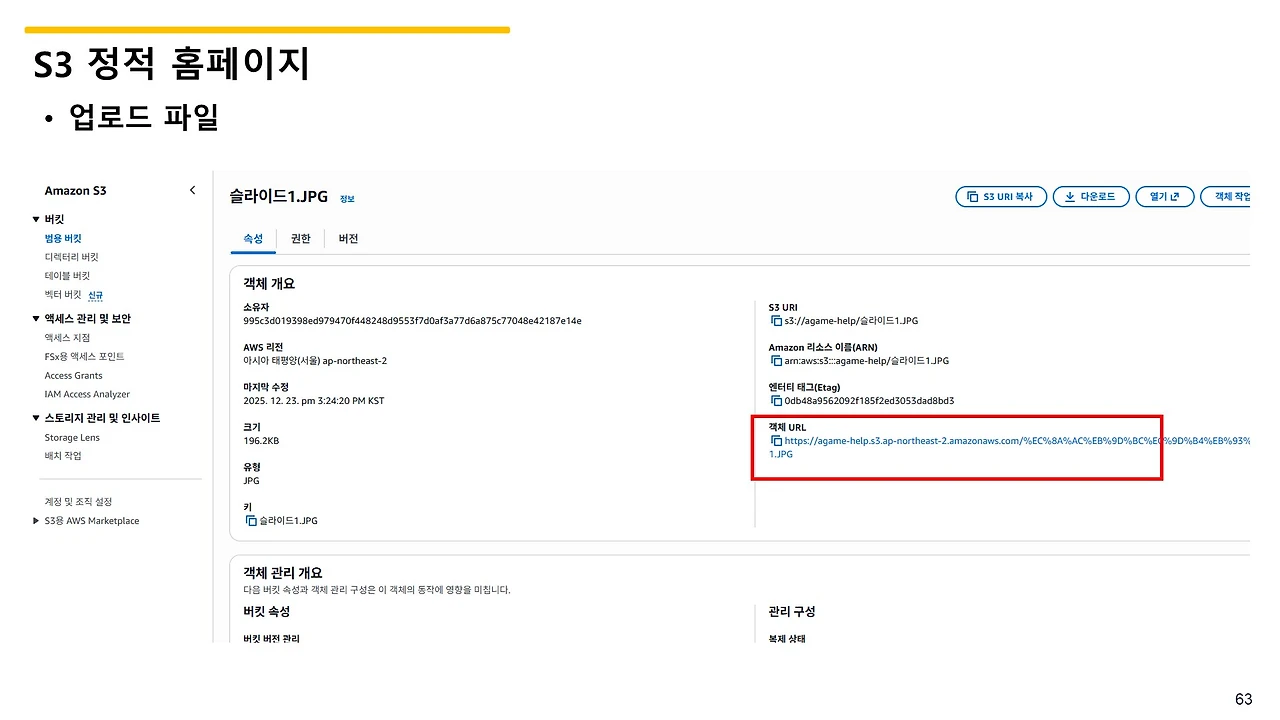The image size is (1280, 720).
Task: Click the 객체 개요 section heading
Action: click(269, 284)
